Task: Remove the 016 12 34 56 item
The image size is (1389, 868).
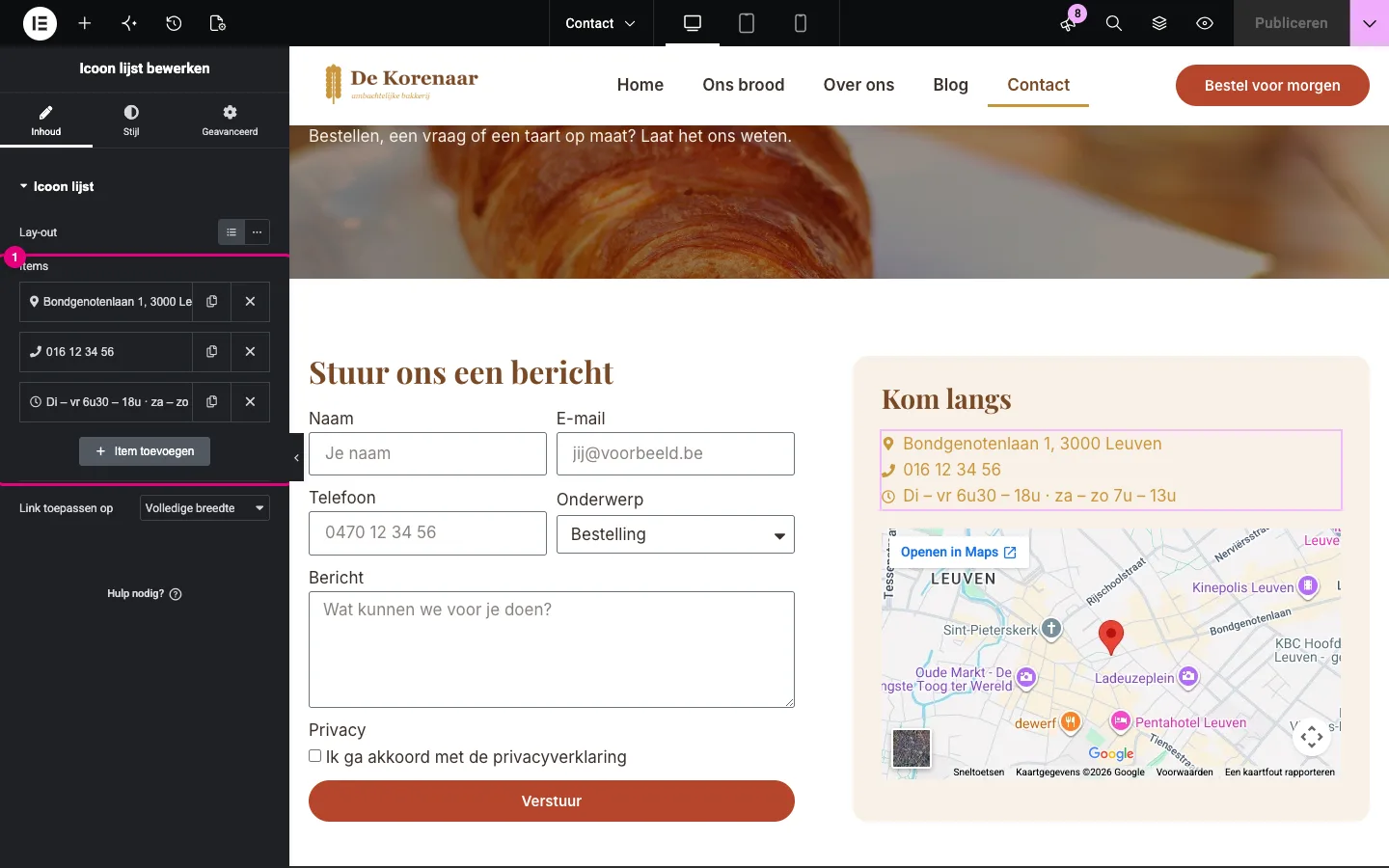Action: [x=250, y=352]
